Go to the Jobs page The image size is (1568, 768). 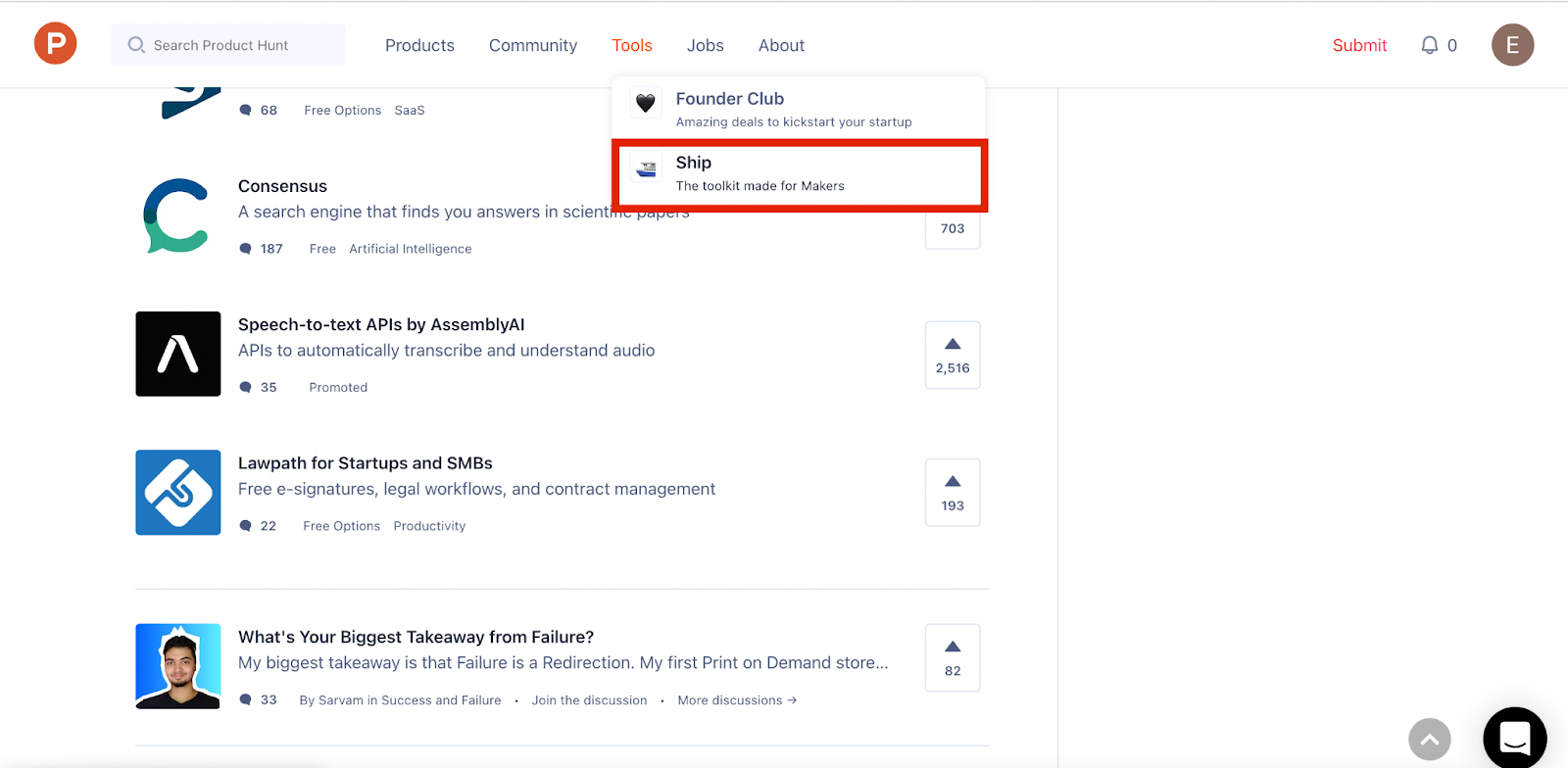point(706,45)
